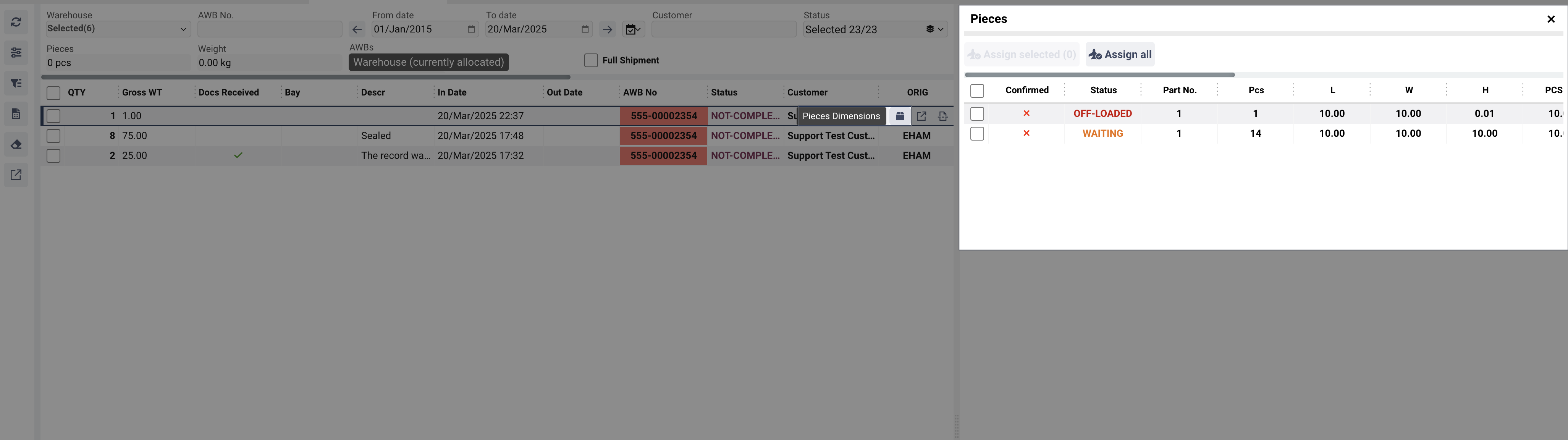Viewport: 1568px width, 440px height.
Task: Open the sliders settings icon in sidebar
Action: (x=16, y=53)
